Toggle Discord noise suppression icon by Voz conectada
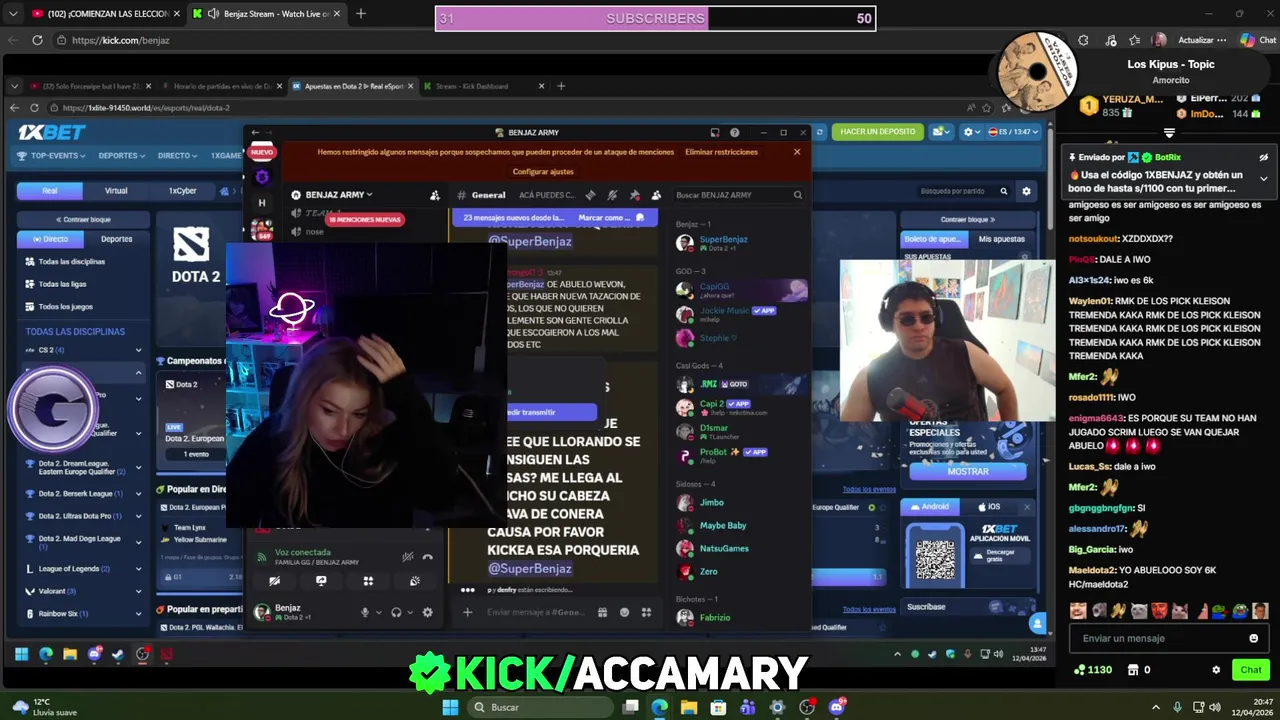The image size is (1280, 720). (x=407, y=557)
